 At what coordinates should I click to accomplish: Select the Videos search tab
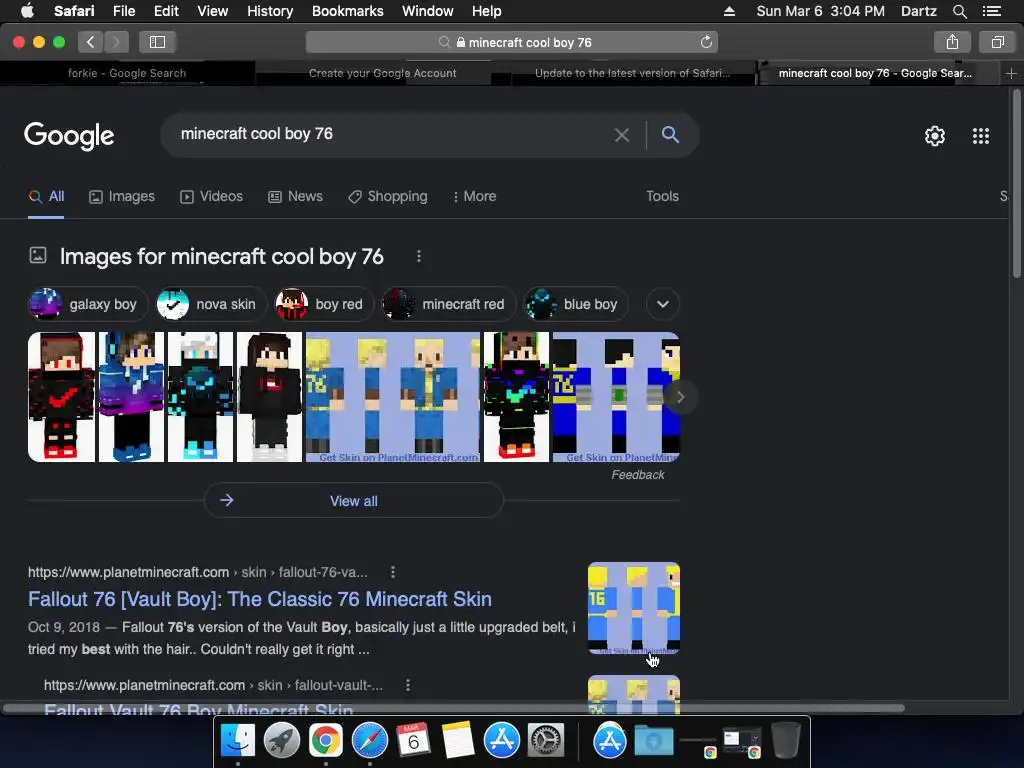click(212, 197)
